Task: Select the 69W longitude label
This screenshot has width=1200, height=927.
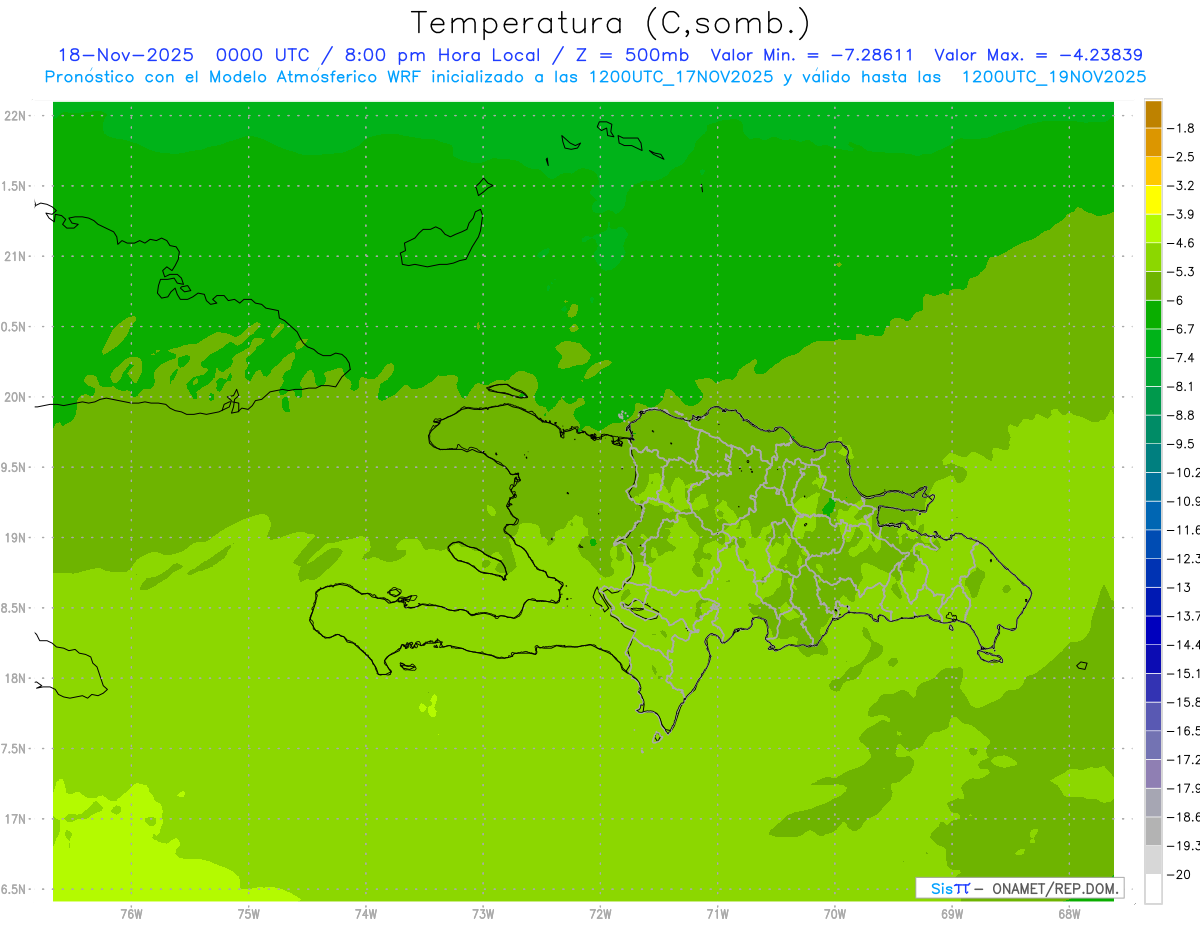Action: click(x=952, y=914)
